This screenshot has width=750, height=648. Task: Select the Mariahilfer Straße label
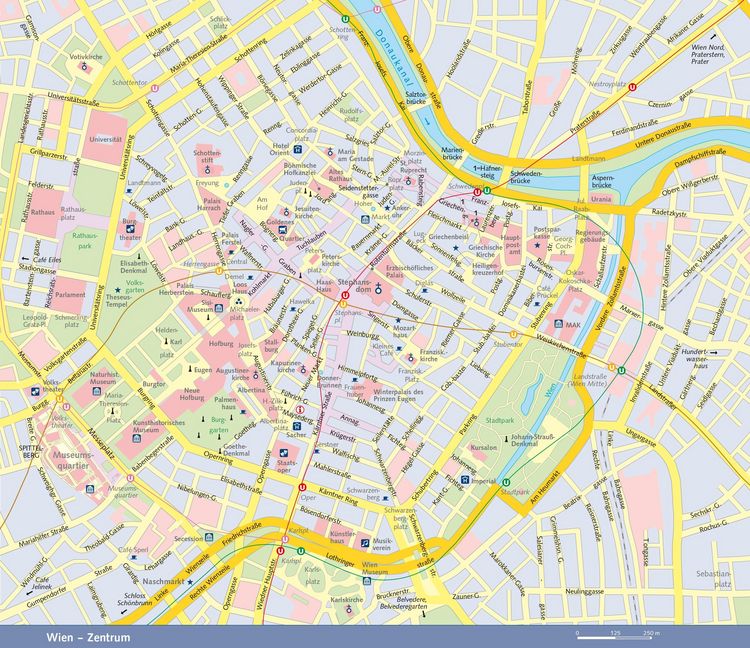(44, 537)
